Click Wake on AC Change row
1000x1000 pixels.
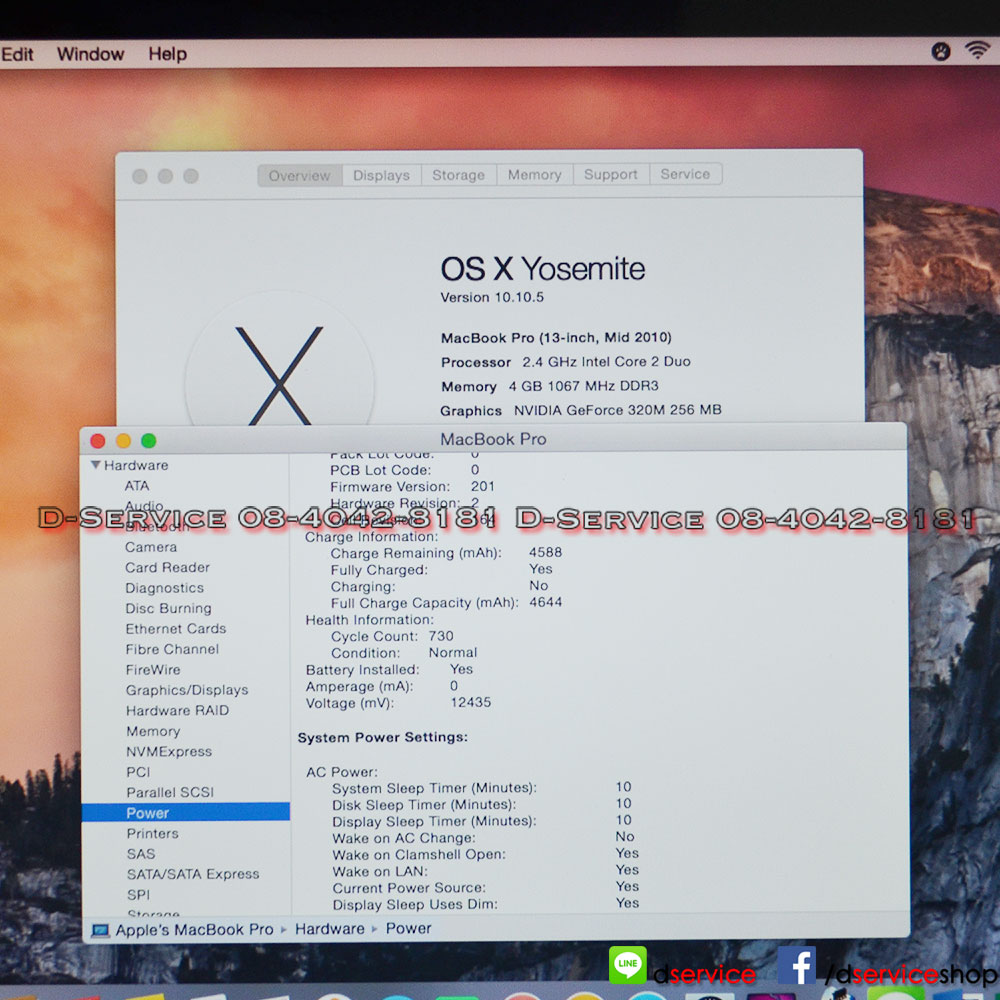point(483,837)
